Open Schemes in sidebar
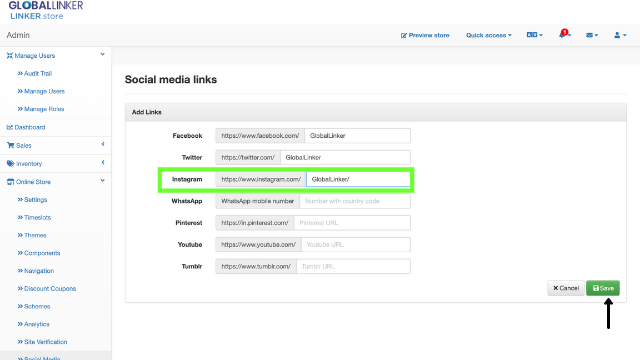Image resolution: width=640 pixels, height=360 pixels. (34, 307)
